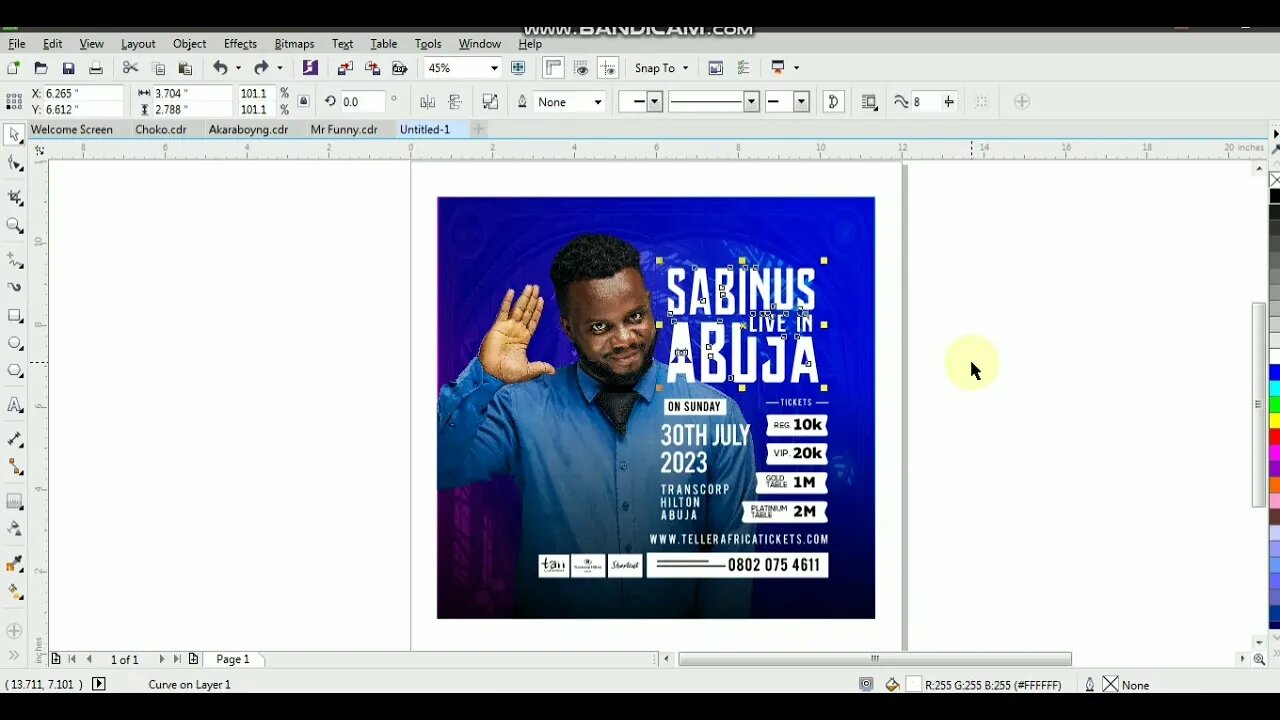Viewport: 1280px width, 720px height.
Task: Open the outline width dropdown showing None
Action: pyautogui.click(x=598, y=102)
